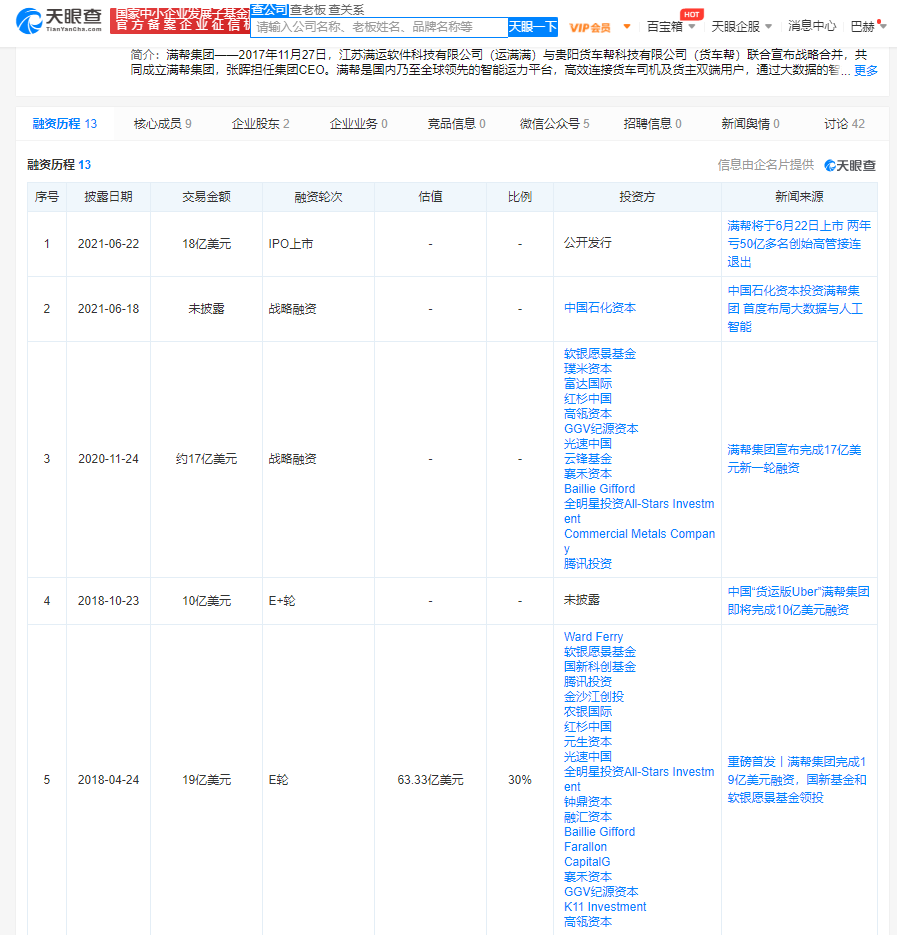Viewport: 897px width, 935px height.
Task: Switch to the 查关系 search tab
Action: click(x=345, y=10)
